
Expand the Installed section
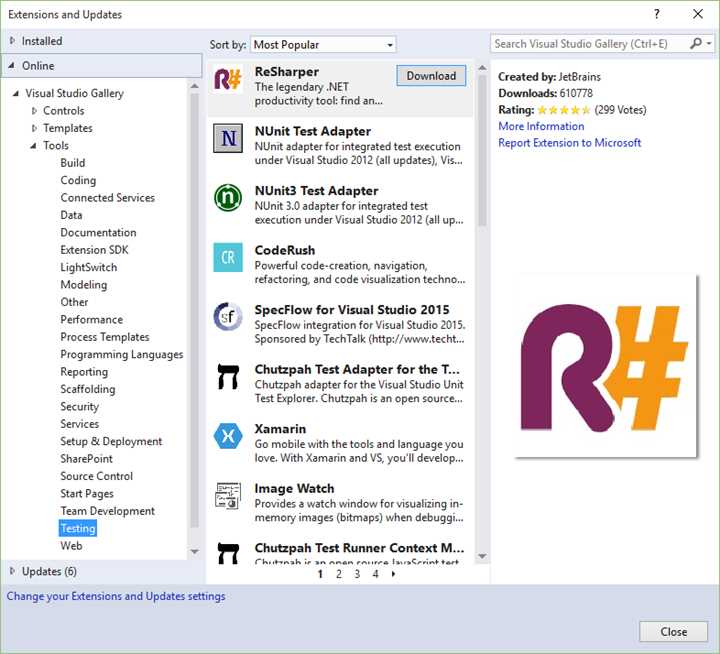pos(12,41)
